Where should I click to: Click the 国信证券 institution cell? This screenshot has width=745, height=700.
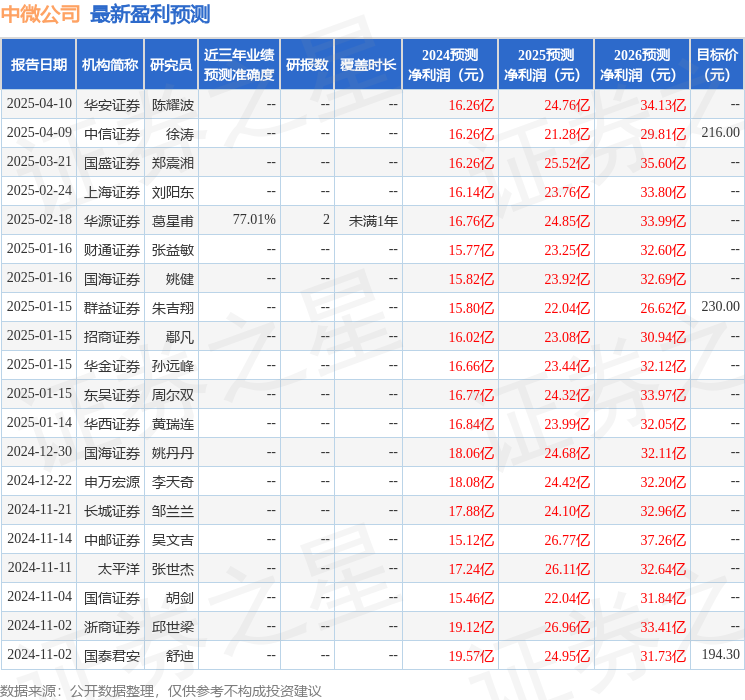(x=112, y=597)
